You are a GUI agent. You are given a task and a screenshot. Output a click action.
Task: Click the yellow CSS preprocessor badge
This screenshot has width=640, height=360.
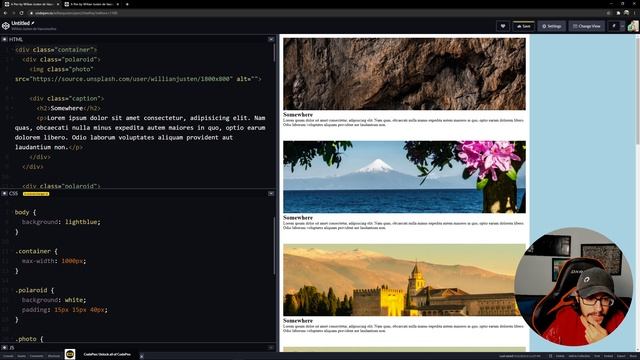(36, 194)
